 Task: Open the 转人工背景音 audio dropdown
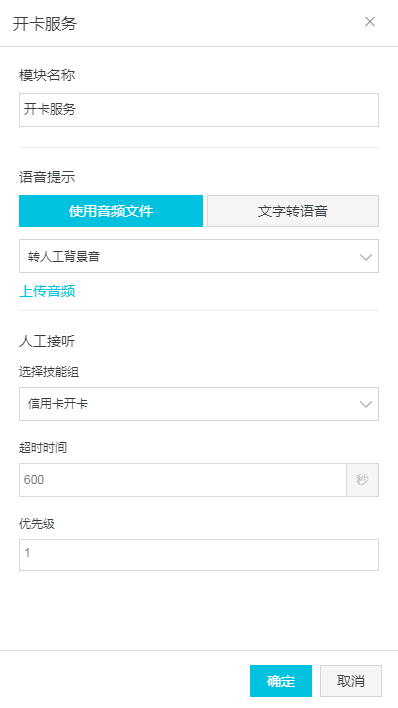pyautogui.click(x=199, y=256)
